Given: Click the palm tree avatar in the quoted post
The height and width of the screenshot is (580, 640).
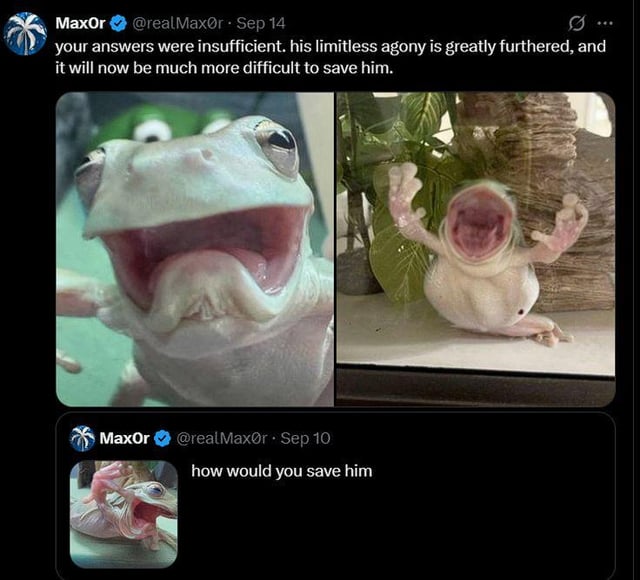Looking at the screenshot, I should 83,438.
